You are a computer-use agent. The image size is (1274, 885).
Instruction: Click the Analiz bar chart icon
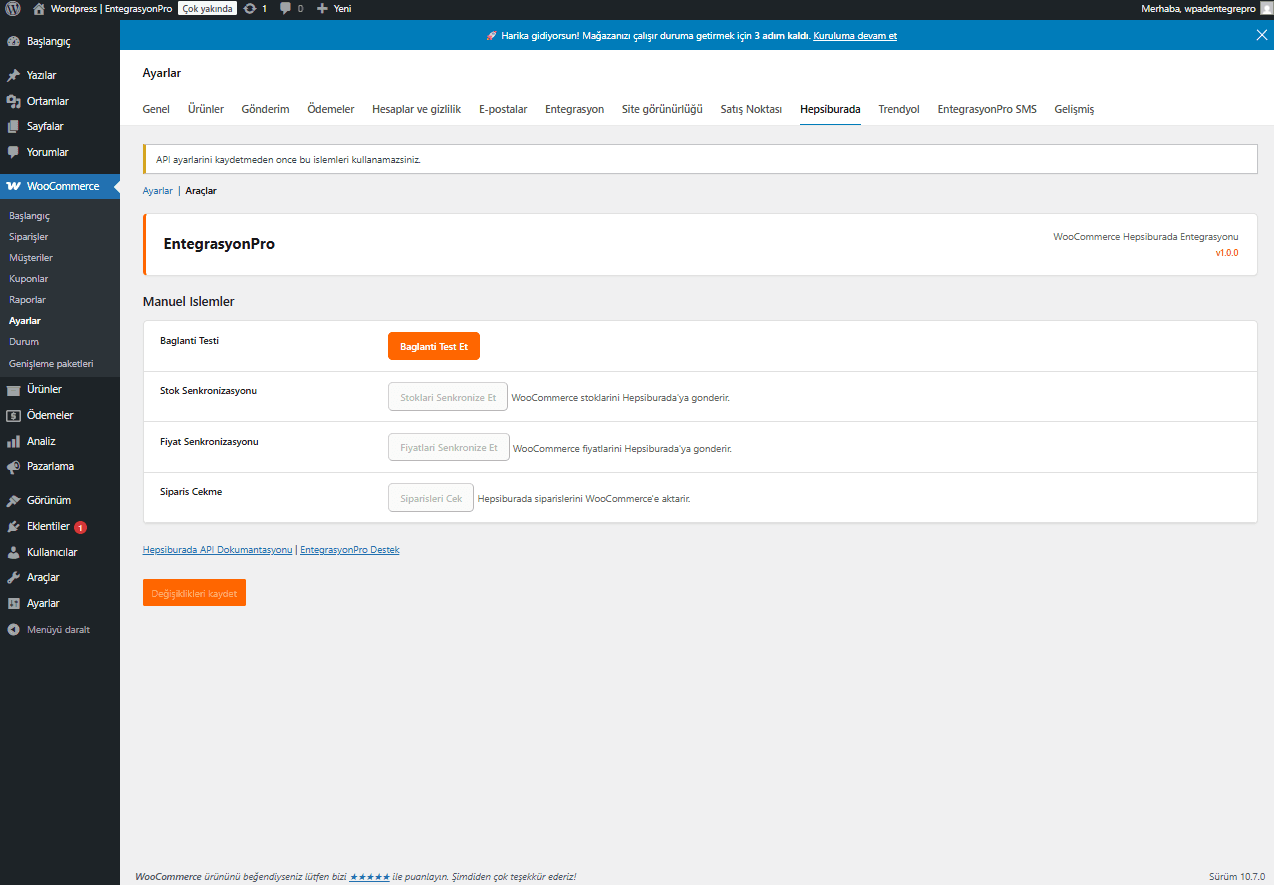[13, 441]
